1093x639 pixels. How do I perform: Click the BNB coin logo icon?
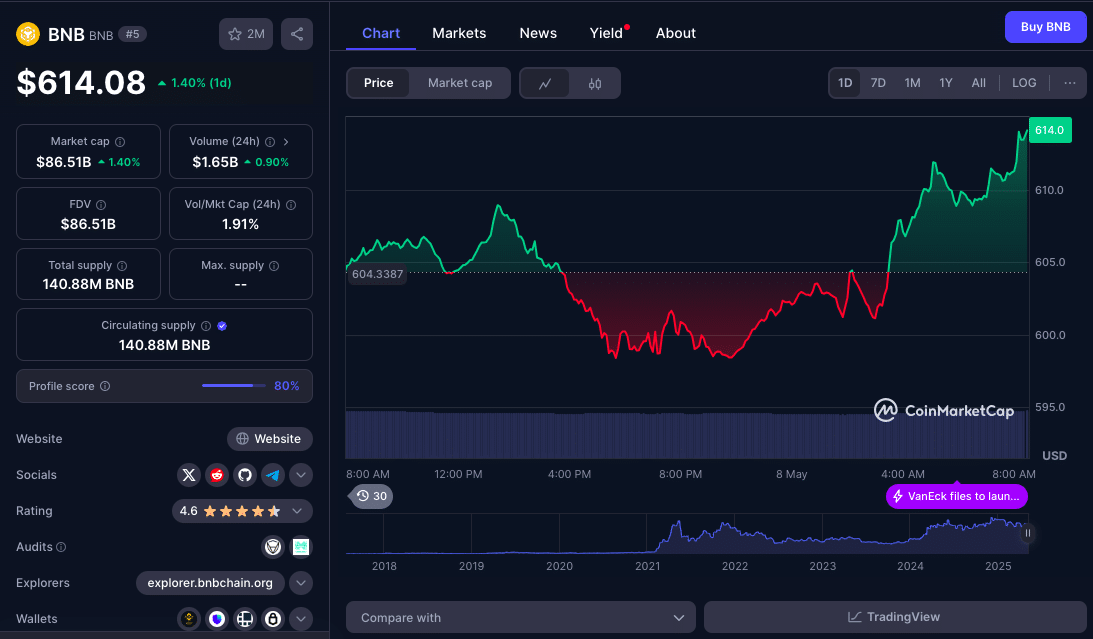pos(28,34)
